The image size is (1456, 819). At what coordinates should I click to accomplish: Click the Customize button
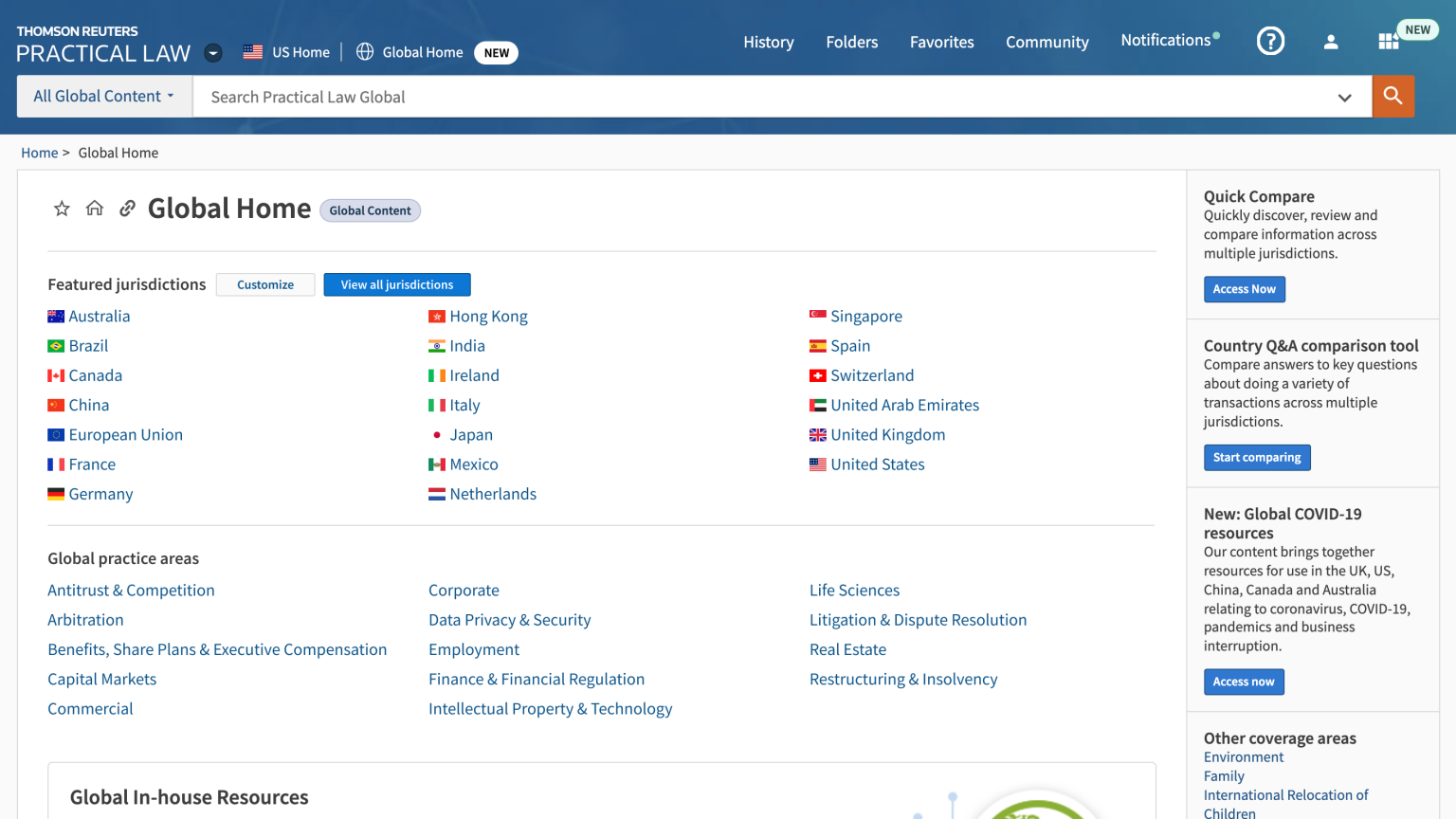pos(265,284)
